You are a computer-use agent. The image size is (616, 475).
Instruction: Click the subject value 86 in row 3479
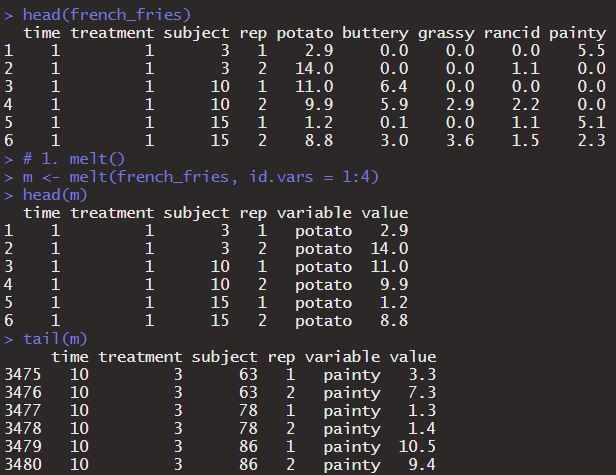point(248,447)
